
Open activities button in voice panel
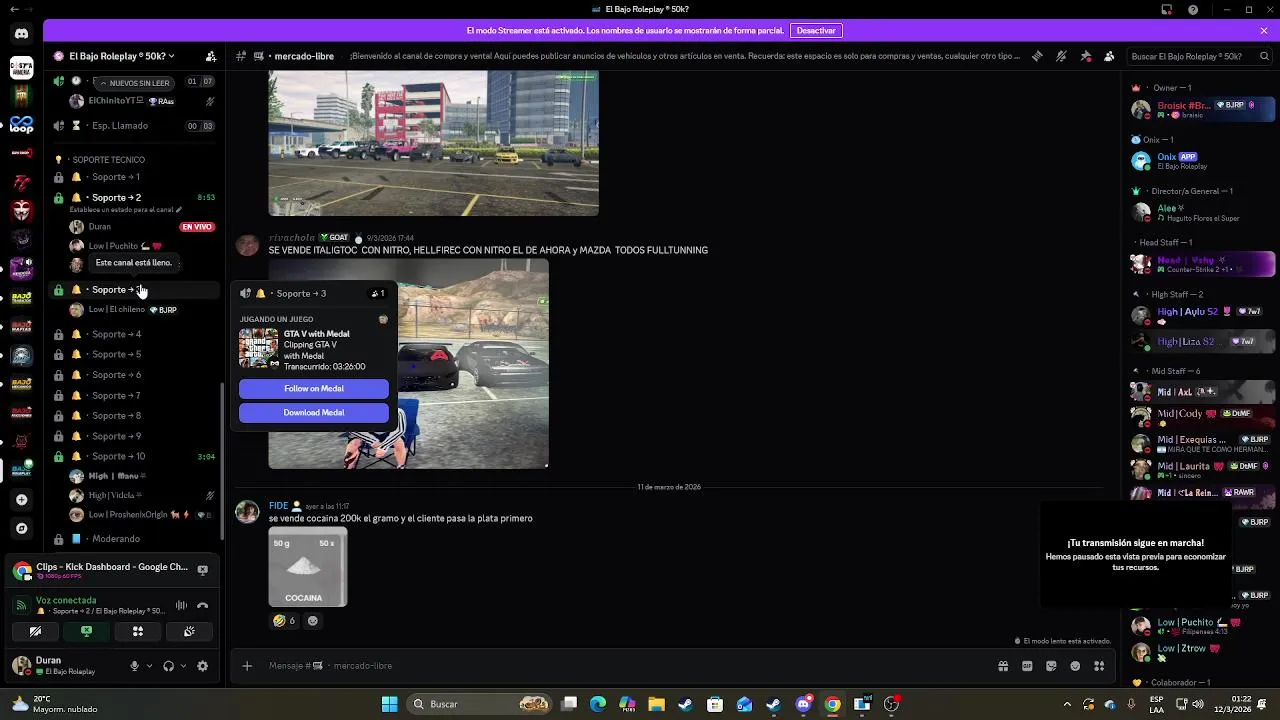point(138,631)
